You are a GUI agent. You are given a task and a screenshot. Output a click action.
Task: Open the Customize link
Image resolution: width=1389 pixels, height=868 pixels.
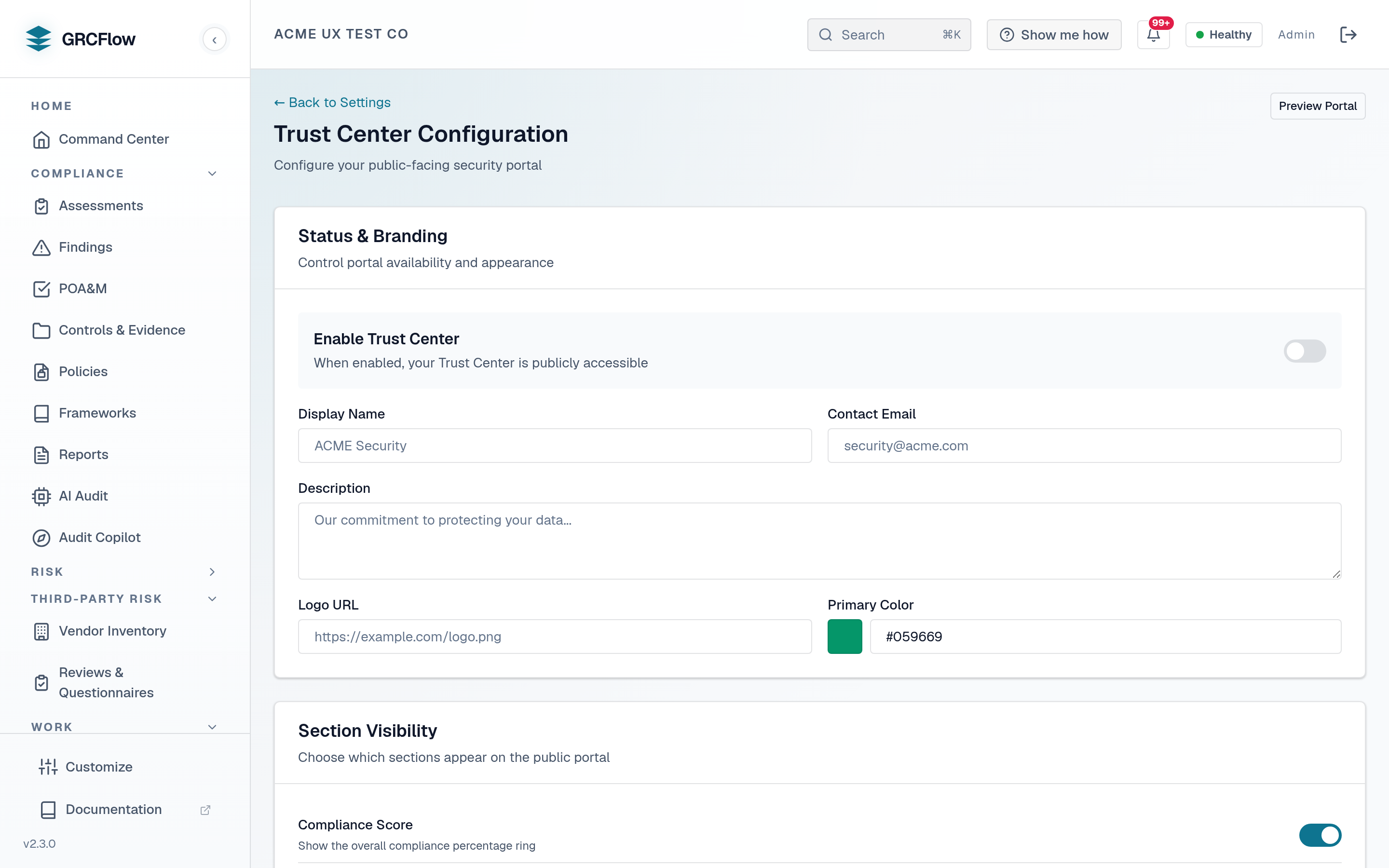[124, 767]
